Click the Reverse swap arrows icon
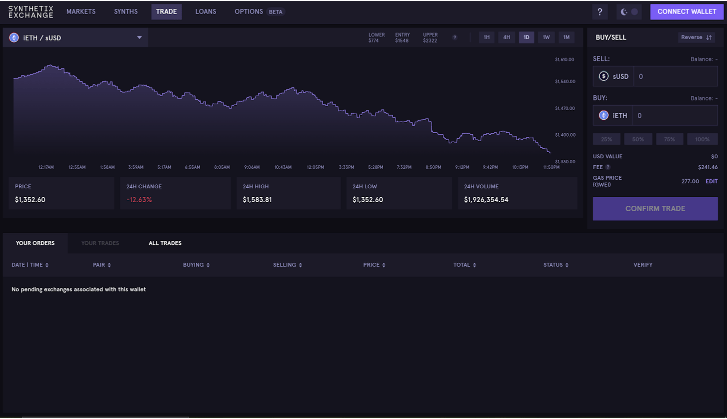 (708, 38)
